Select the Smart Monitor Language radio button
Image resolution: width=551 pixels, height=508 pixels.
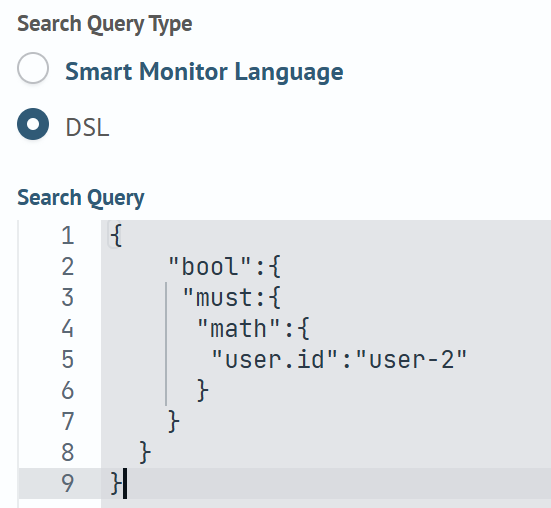(33, 68)
